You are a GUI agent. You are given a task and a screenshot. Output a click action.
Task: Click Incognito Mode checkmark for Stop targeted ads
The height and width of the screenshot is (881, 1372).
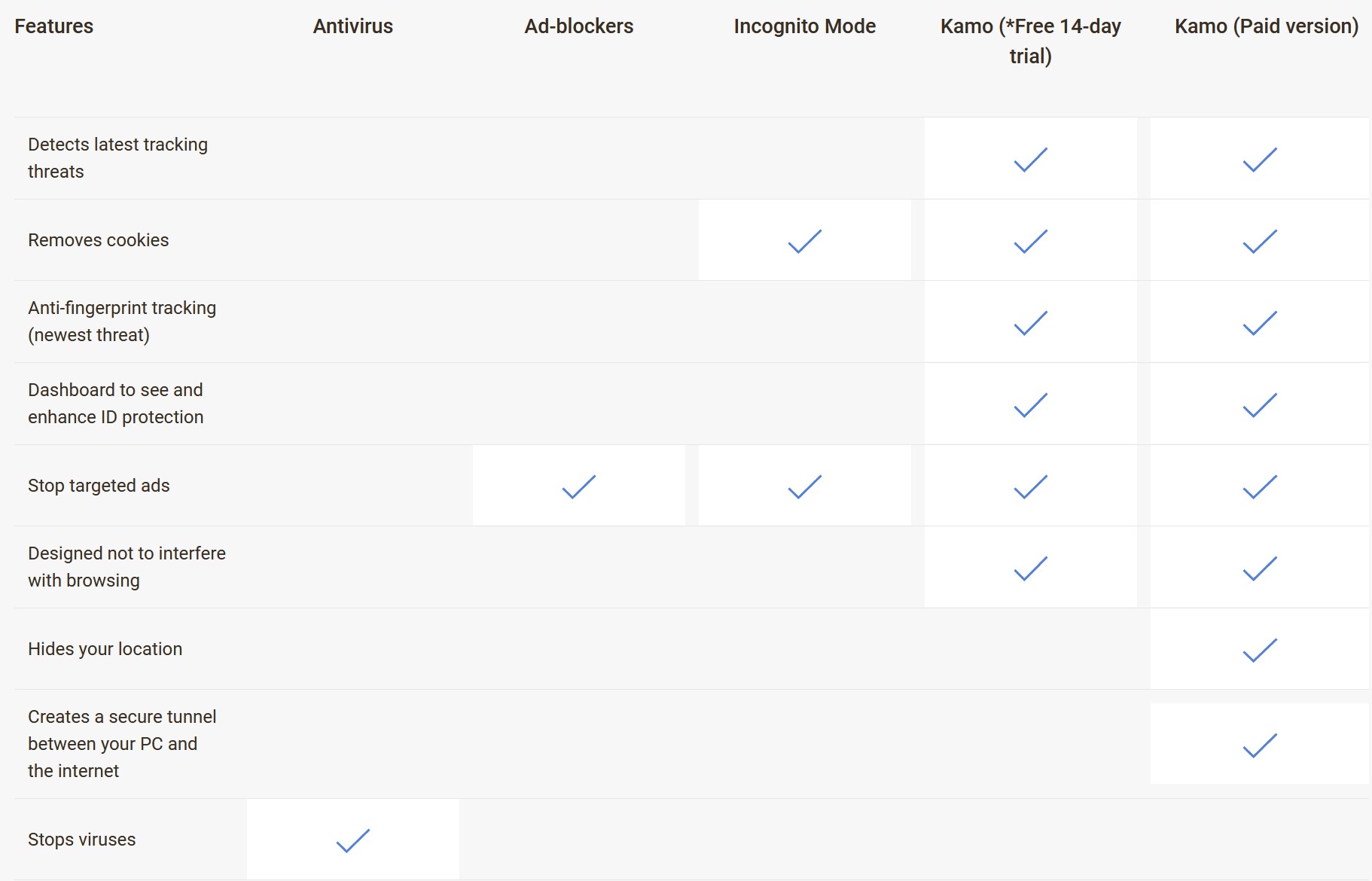[804, 486]
